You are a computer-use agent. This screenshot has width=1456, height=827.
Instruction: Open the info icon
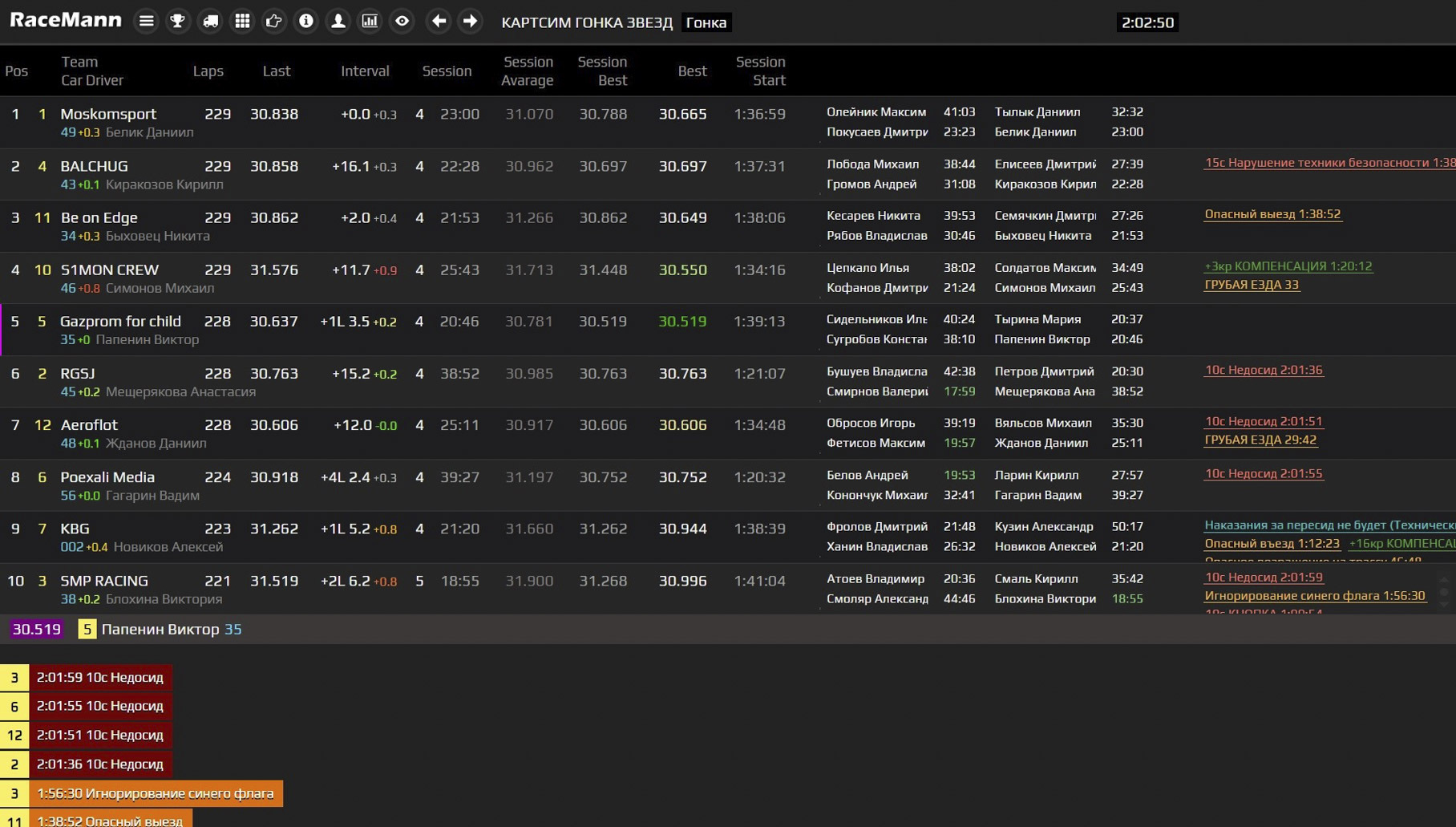pyautogui.click(x=306, y=22)
